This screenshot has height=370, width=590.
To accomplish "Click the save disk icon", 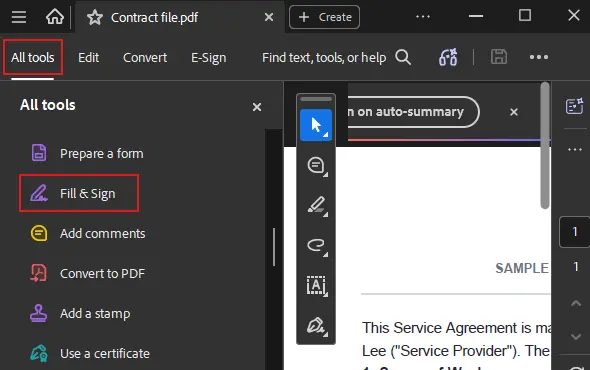I will [499, 57].
